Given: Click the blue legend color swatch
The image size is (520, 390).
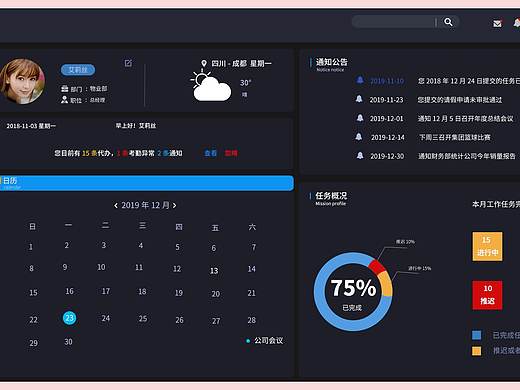Looking at the screenshot, I should [477, 335].
